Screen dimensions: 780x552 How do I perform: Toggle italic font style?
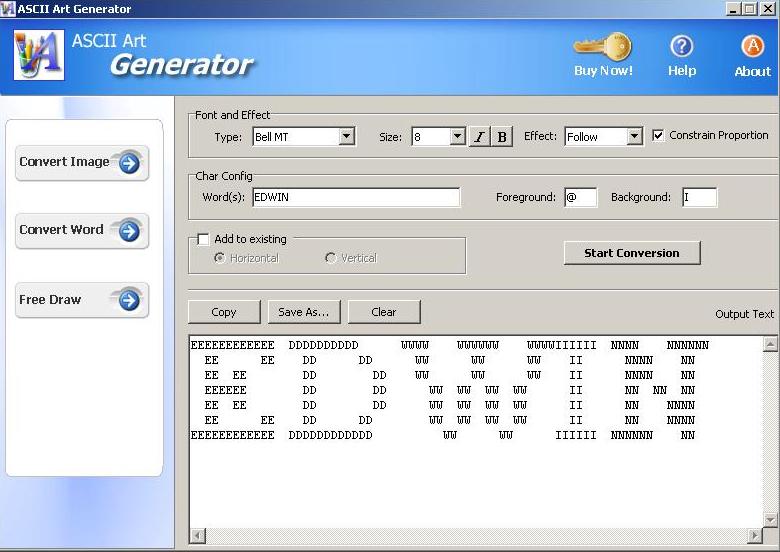[x=480, y=136]
